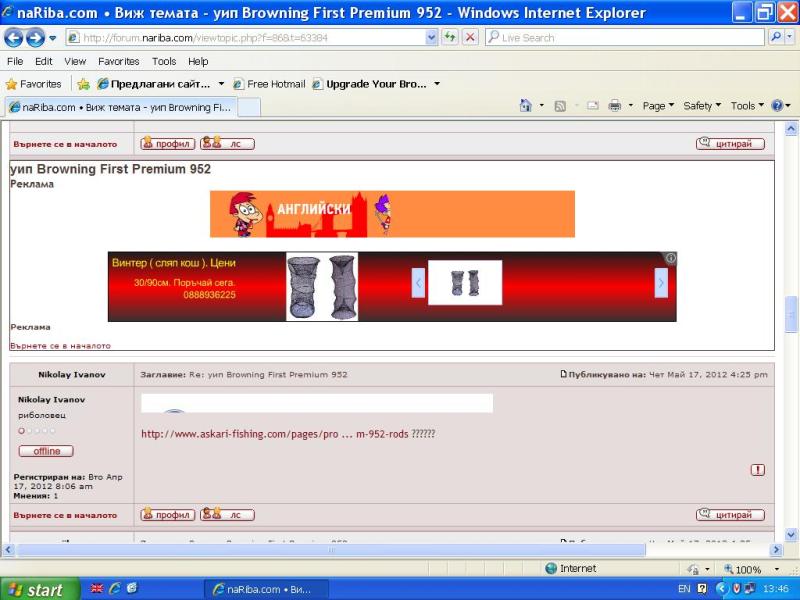Refresh the page with the green arrows icon
800x600 pixels.
(450, 37)
